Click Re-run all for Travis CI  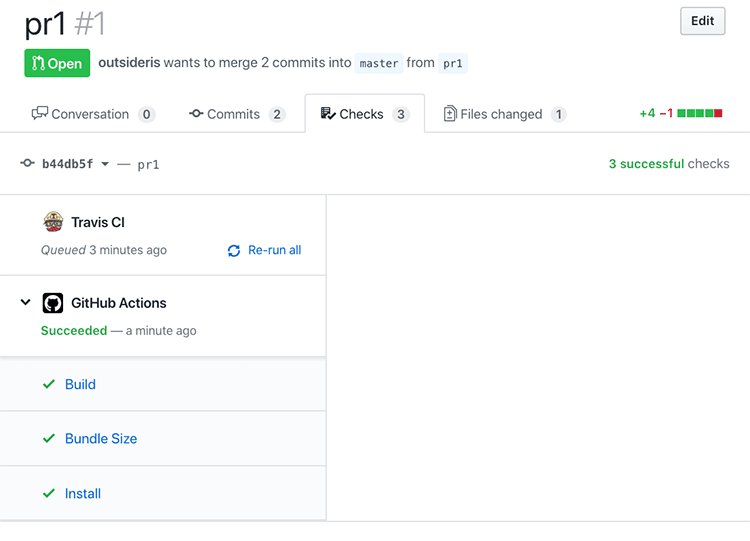264,250
